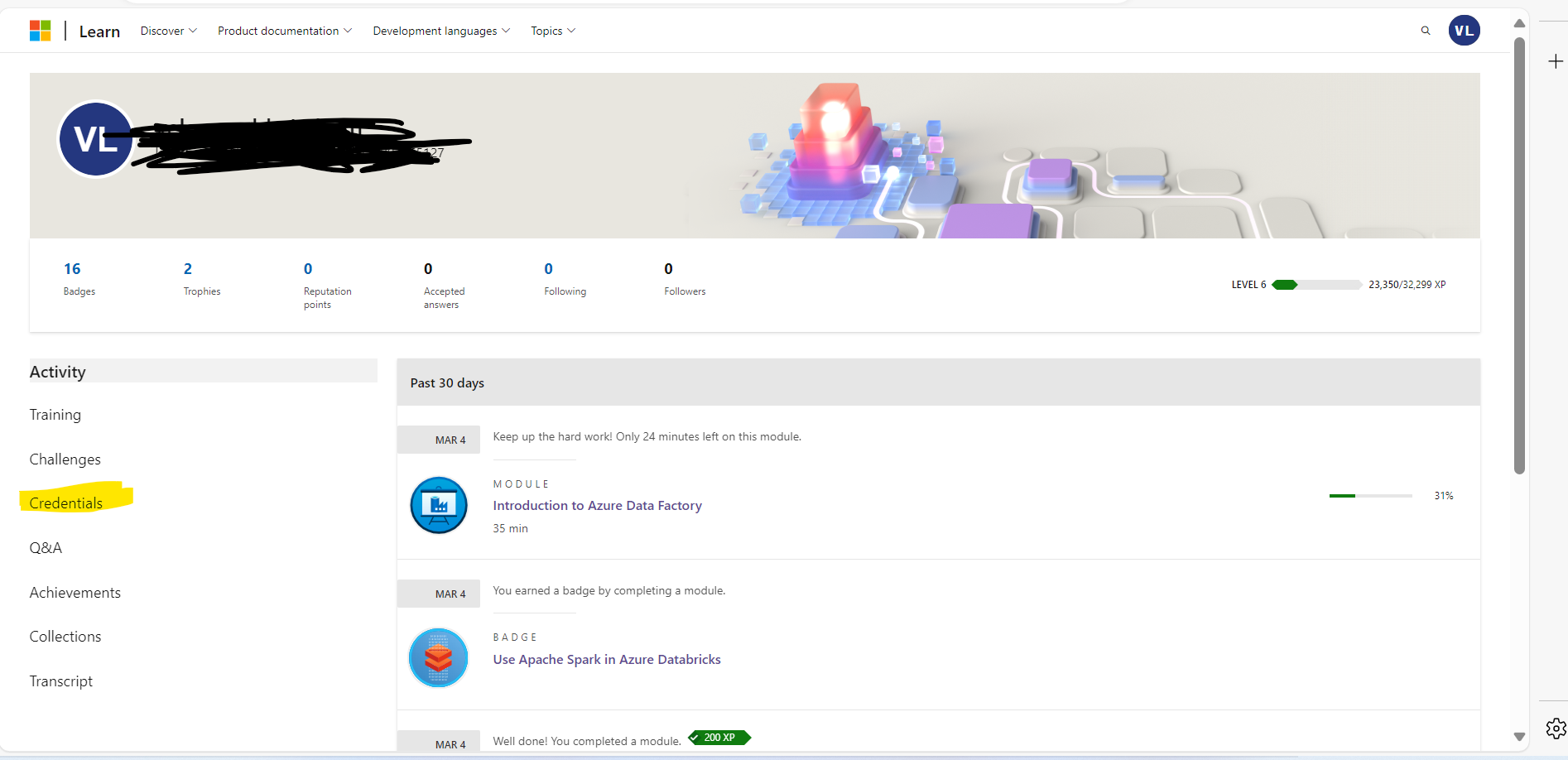Click the 31% module progress bar
The image size is (1568, 760).
pos(1370,496)
